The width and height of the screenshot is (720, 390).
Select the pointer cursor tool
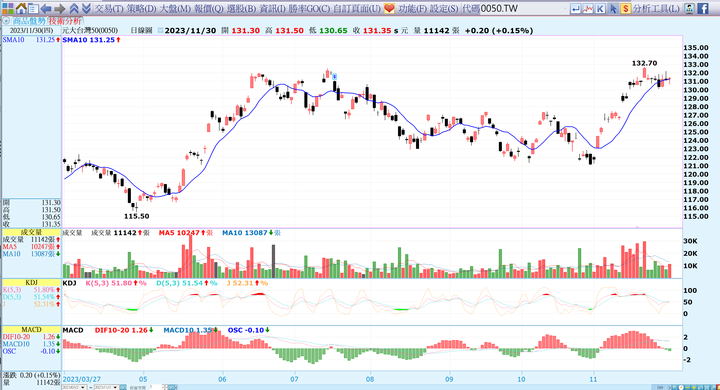coord(613,8)
